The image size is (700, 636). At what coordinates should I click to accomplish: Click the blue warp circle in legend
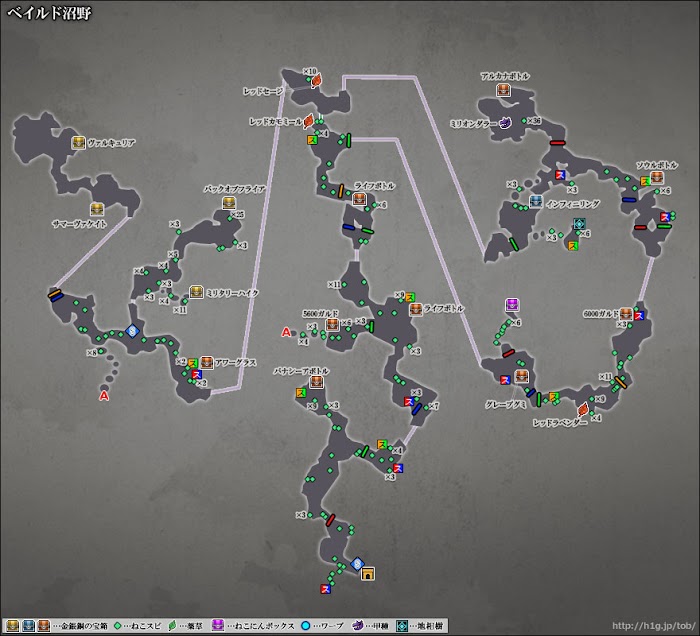tap(305, 626)
